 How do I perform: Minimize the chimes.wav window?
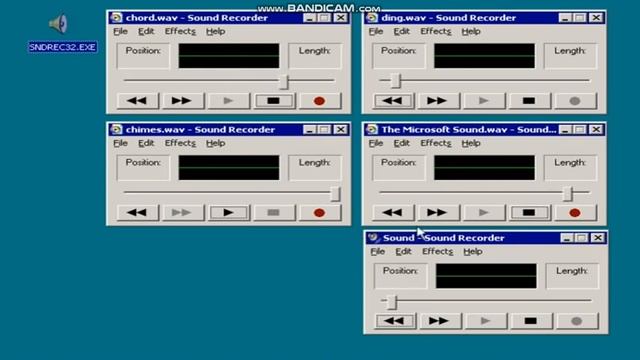309,130
